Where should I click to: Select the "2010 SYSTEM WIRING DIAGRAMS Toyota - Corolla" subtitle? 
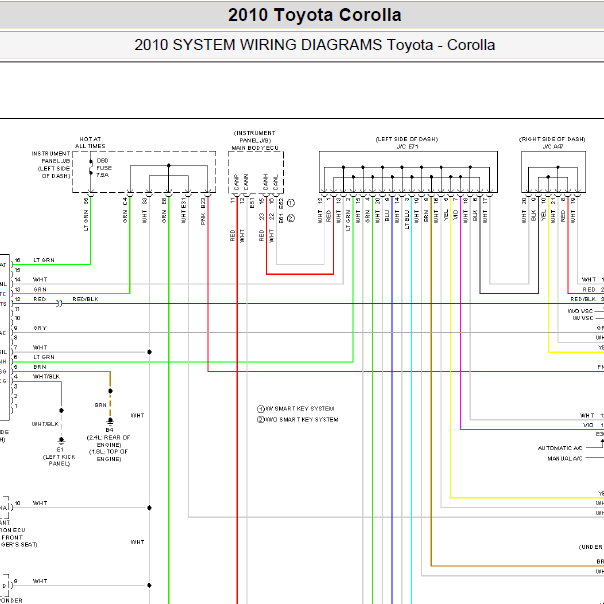coord(314,45)
